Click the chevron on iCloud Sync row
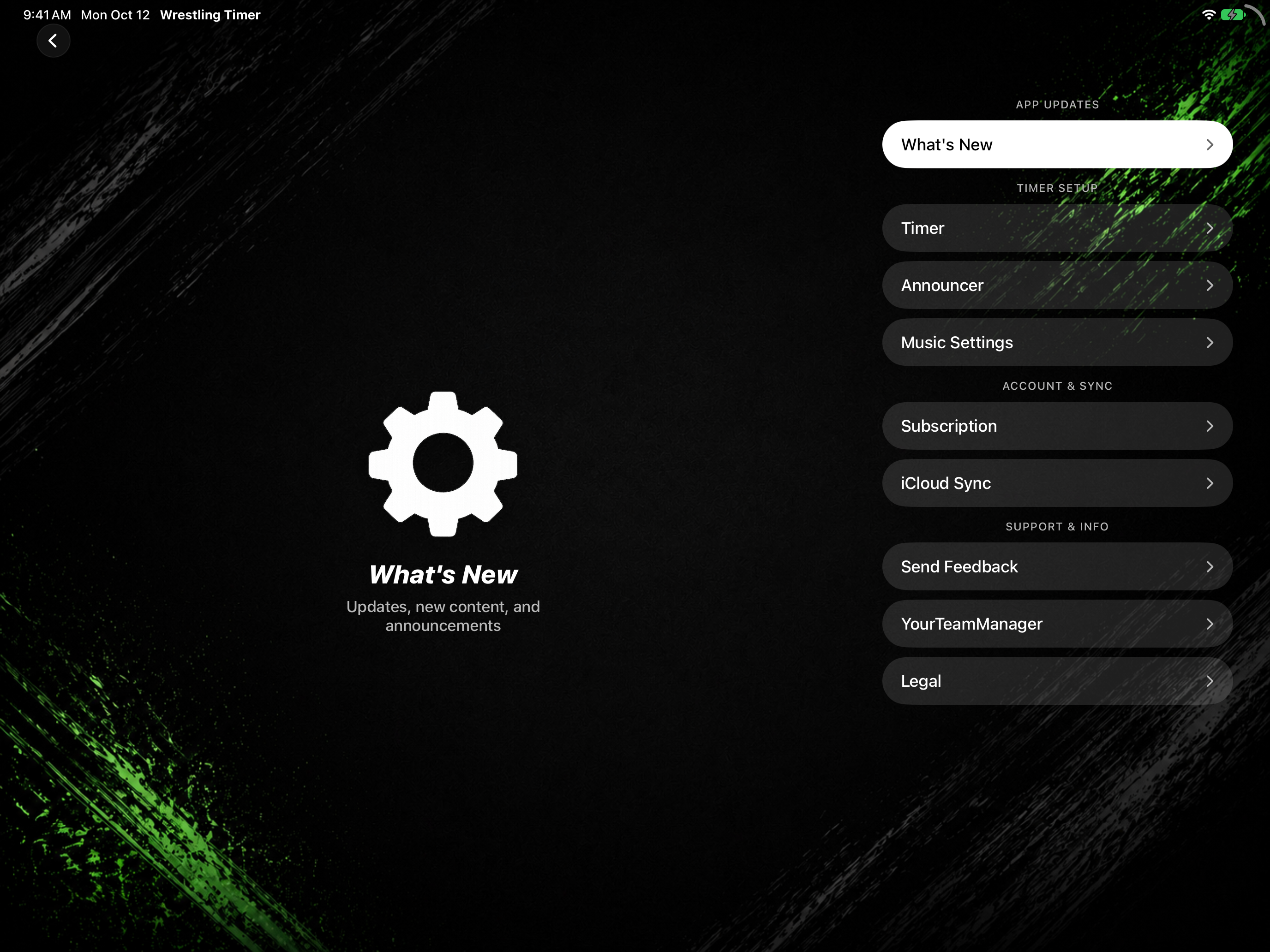 tap(1210, 483)
